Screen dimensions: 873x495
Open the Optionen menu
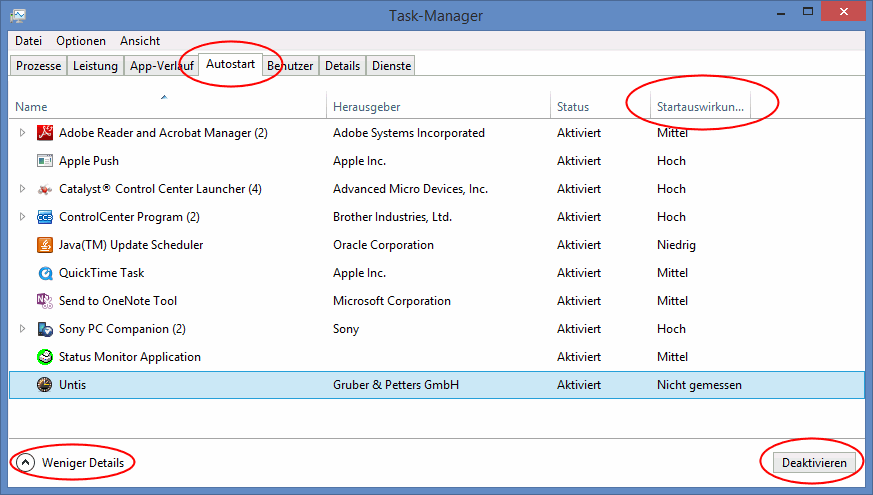tap(80, 41)
